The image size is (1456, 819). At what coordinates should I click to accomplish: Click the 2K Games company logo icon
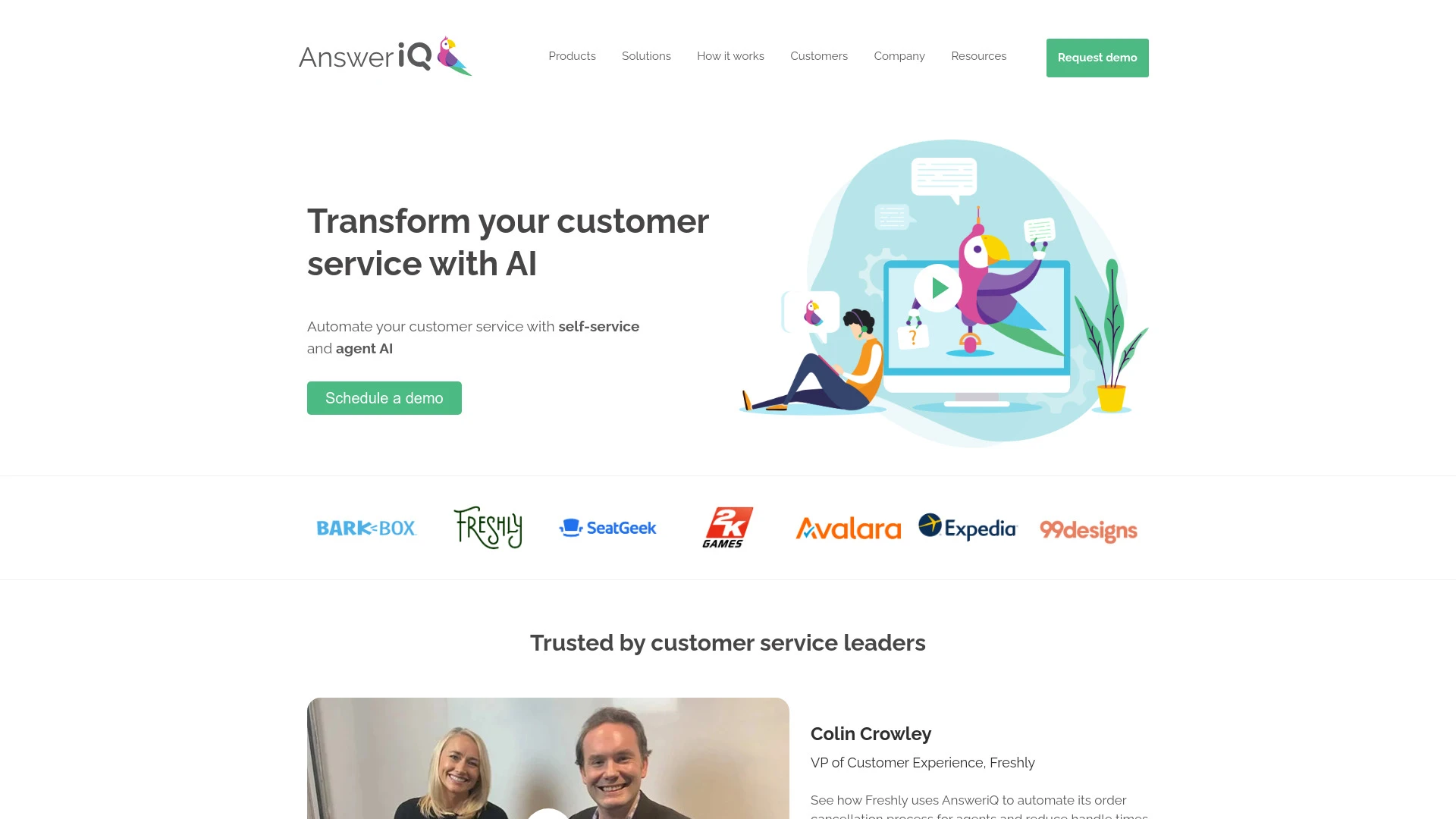point(727,527)
